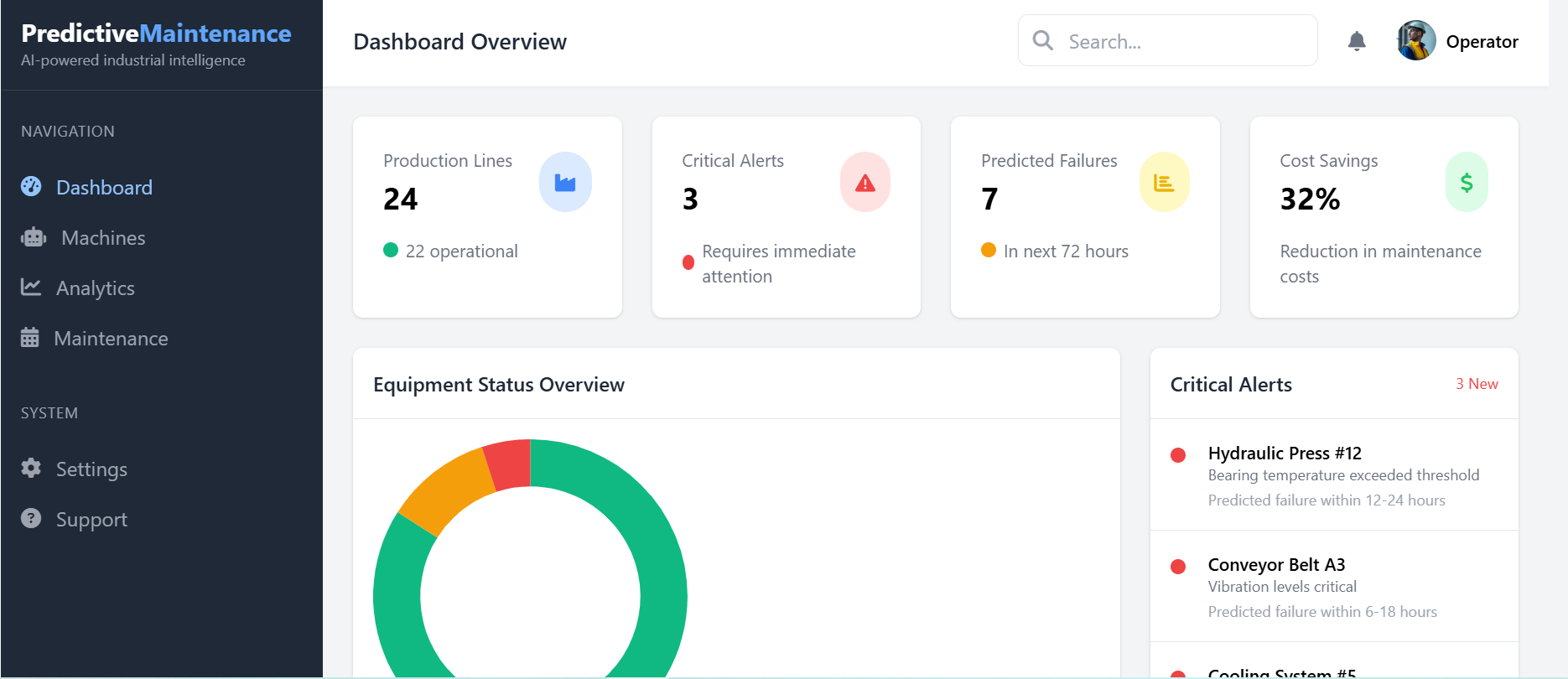The height and width of the screenshot is (679, 1568).
Task: Focus the Search input field
Action: click(1167, 40)
